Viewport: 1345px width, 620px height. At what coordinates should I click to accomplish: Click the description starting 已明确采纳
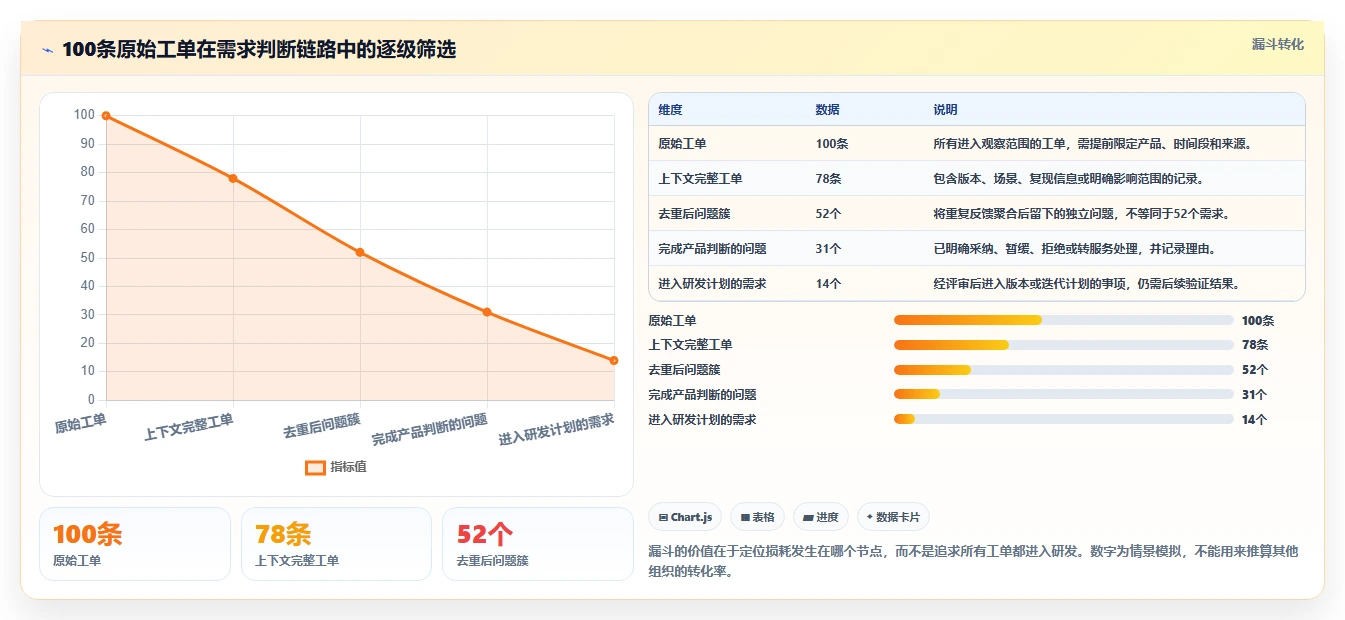pyautogui.click(x=1074, y=249)
